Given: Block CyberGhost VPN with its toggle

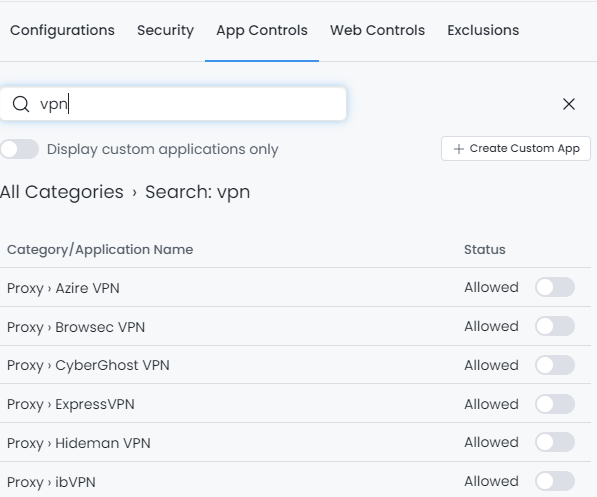Looking at the screenshot, I should (x=555, y=365).
